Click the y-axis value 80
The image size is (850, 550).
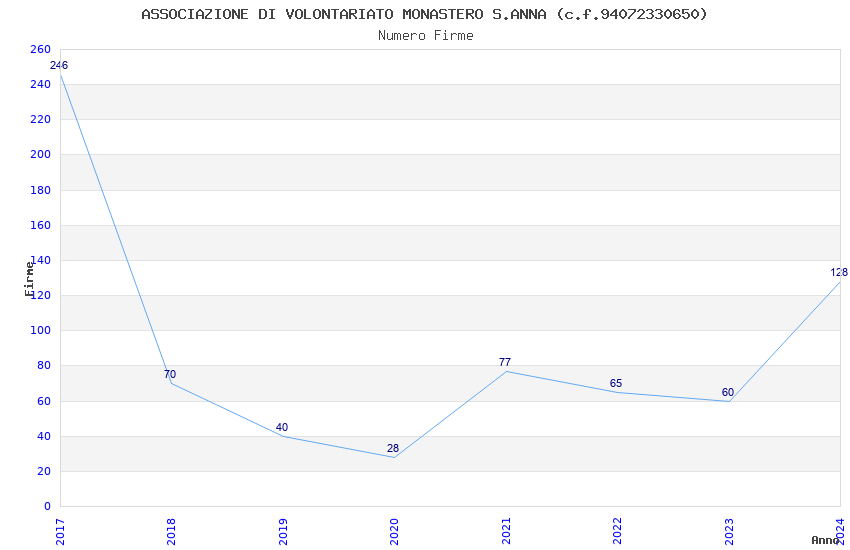point(44,365)
